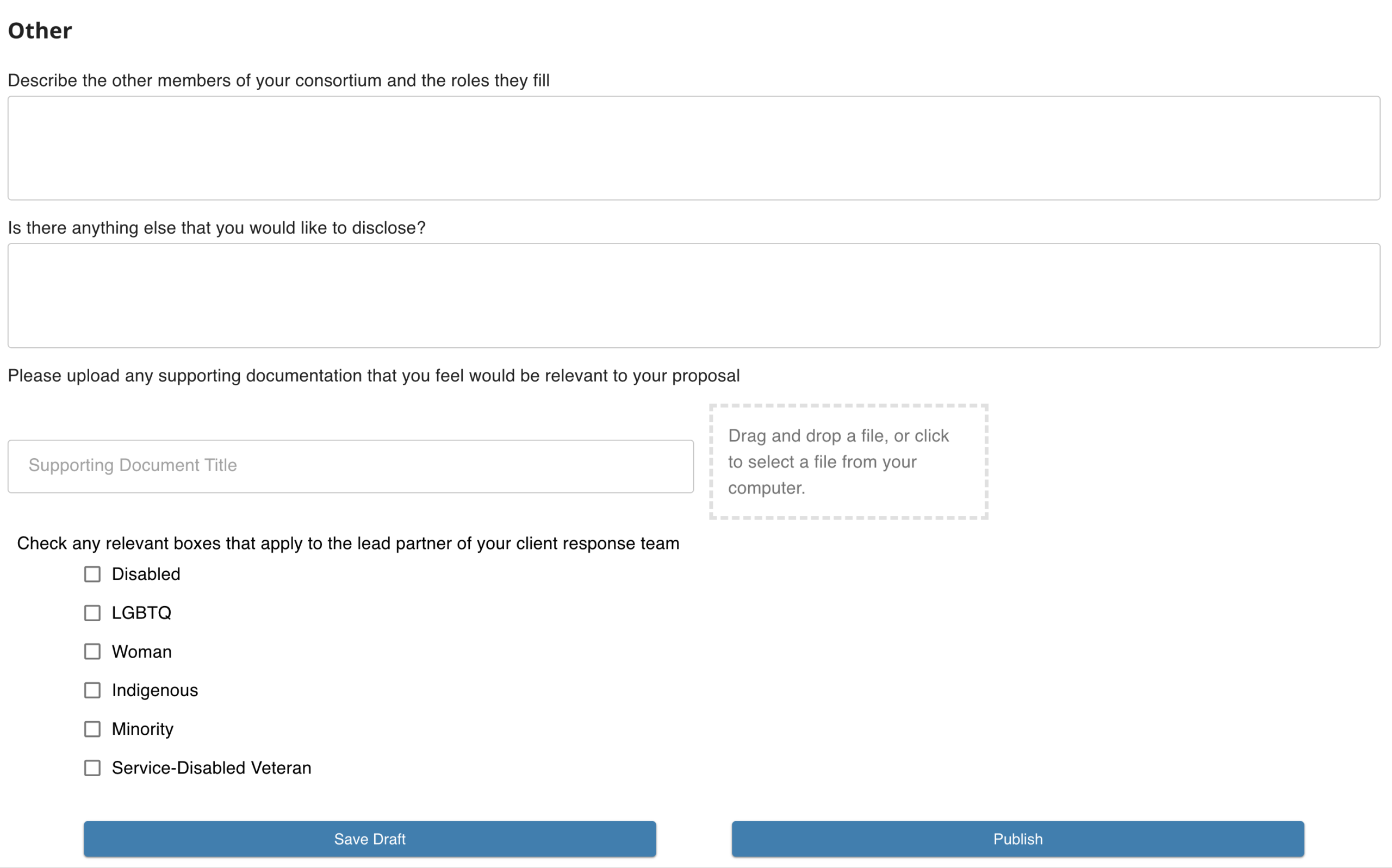Click the "Minority" label text

[x=142, y=729]
